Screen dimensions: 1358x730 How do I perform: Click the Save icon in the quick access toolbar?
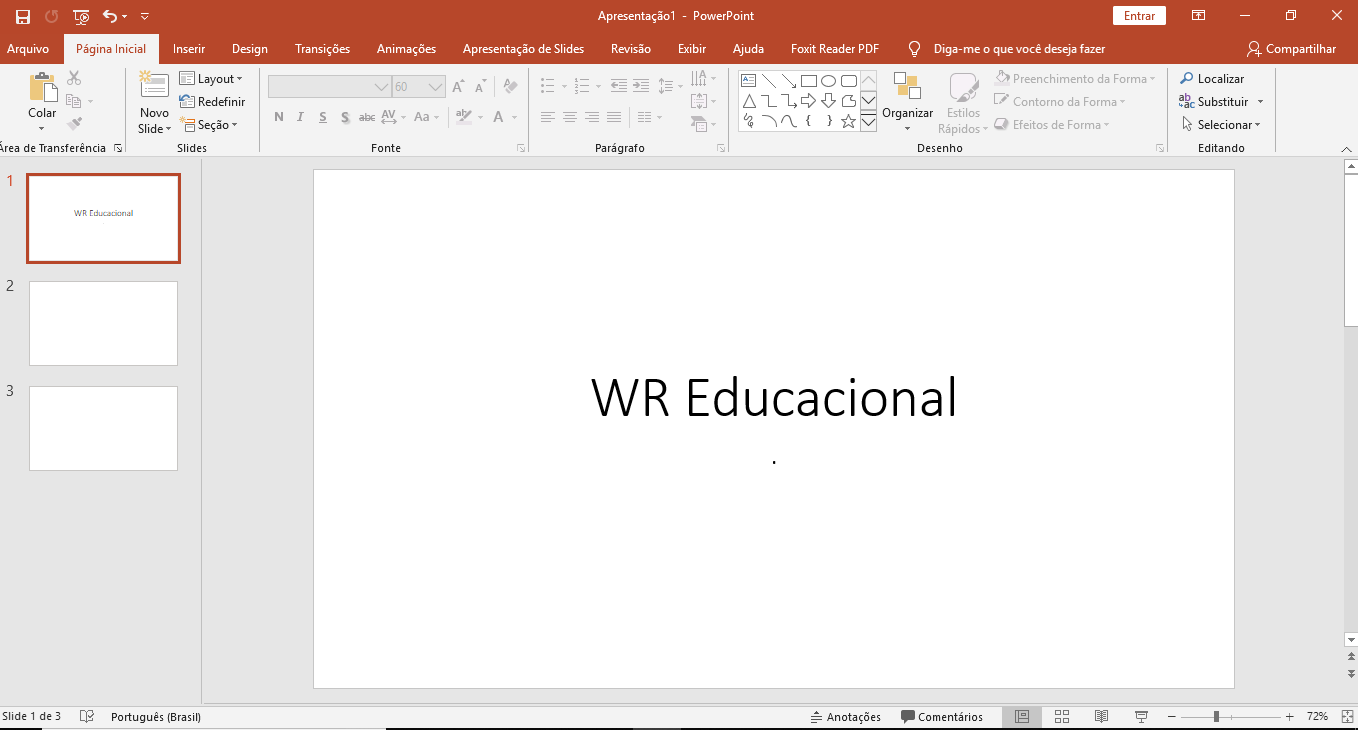point(23,16)
